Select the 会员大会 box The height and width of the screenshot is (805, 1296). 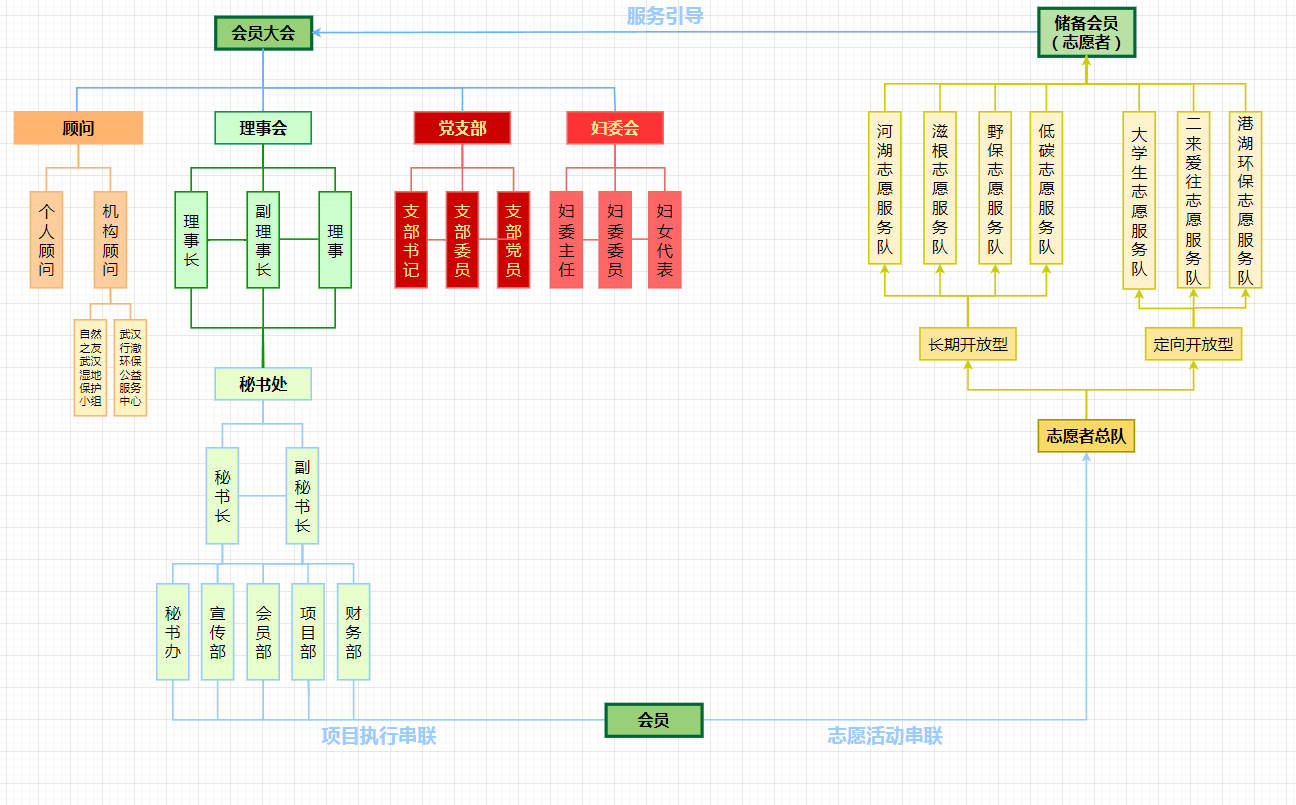click(x=263, y=32)
